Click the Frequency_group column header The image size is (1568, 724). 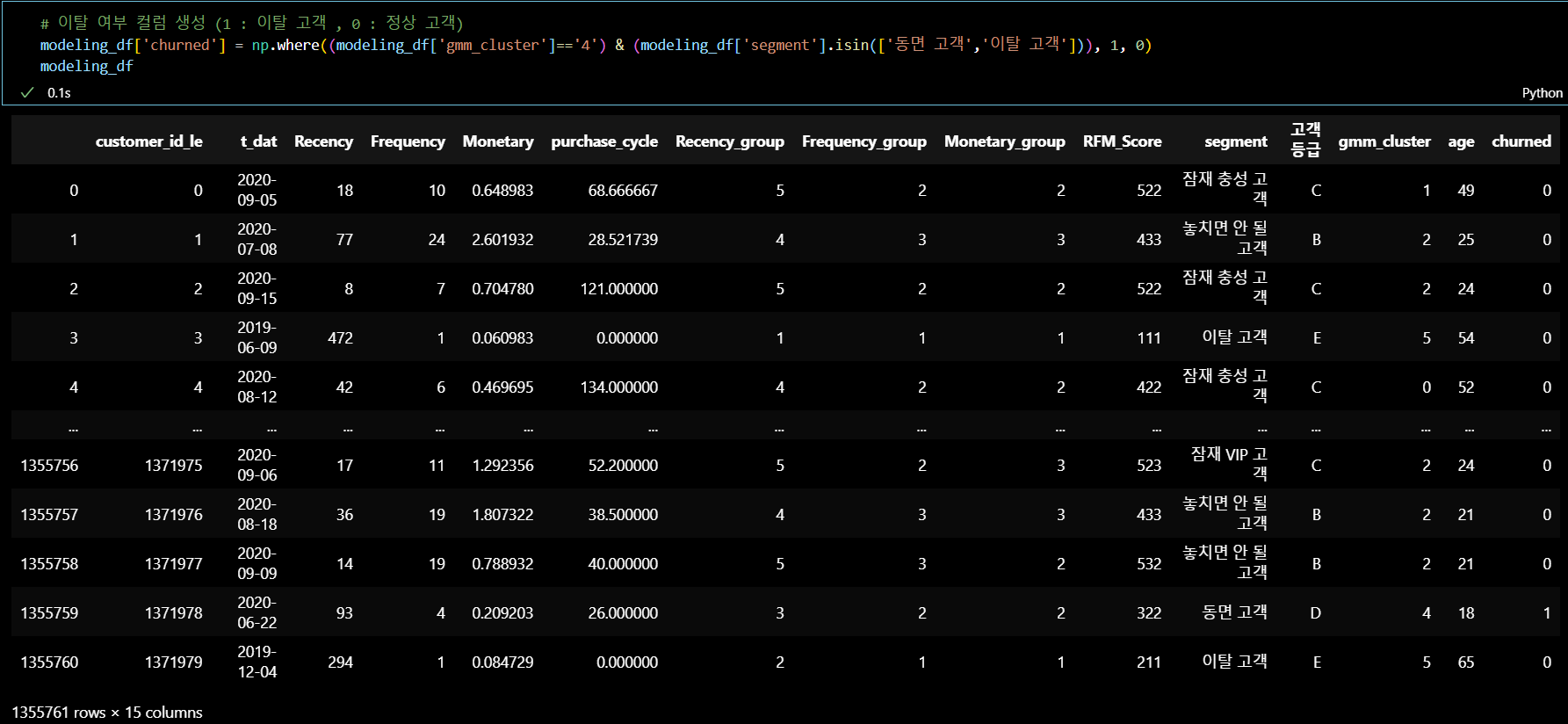pos(864,141)
